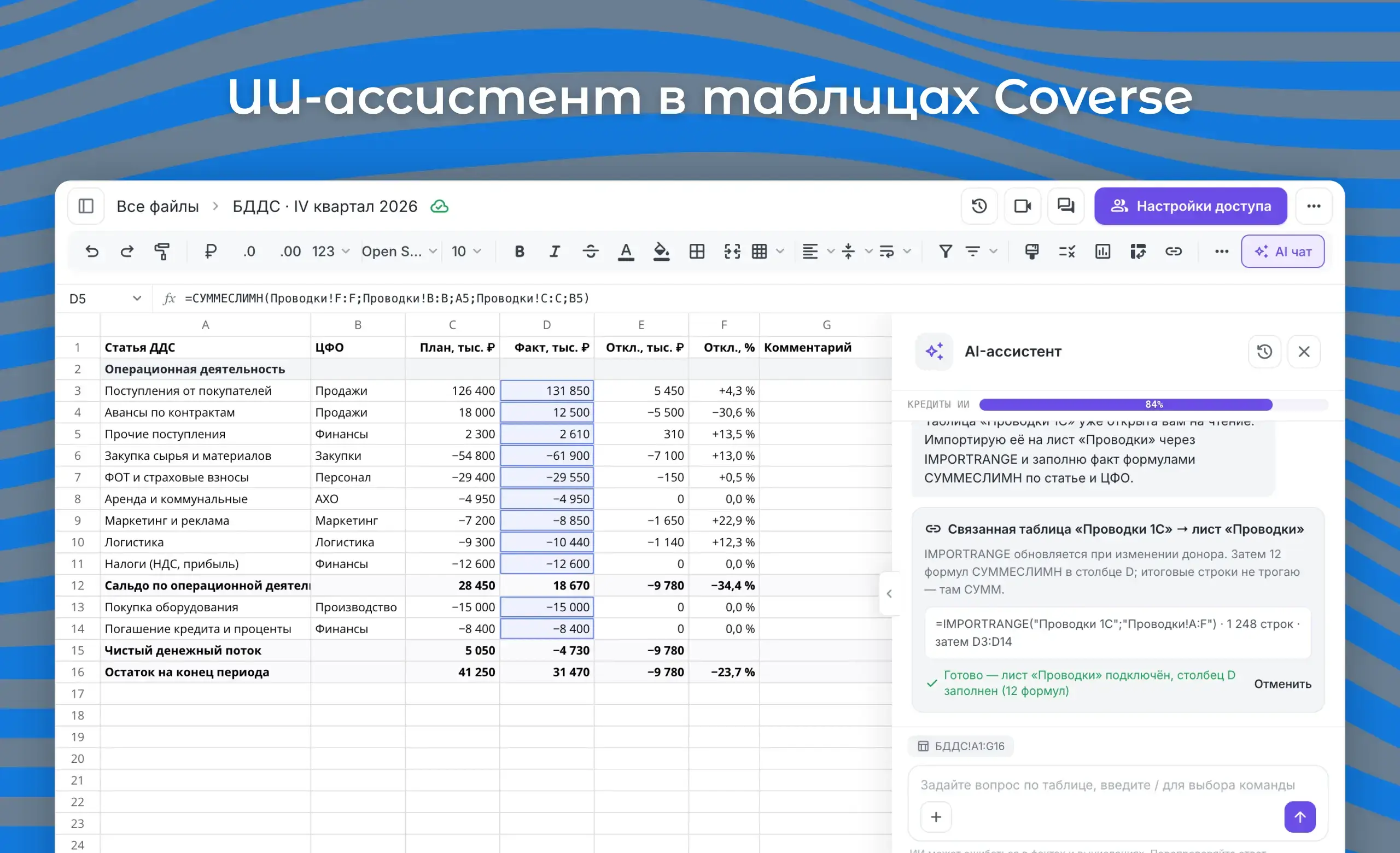
Task: Click Отменить to undo AI action
Action: 1282,683
